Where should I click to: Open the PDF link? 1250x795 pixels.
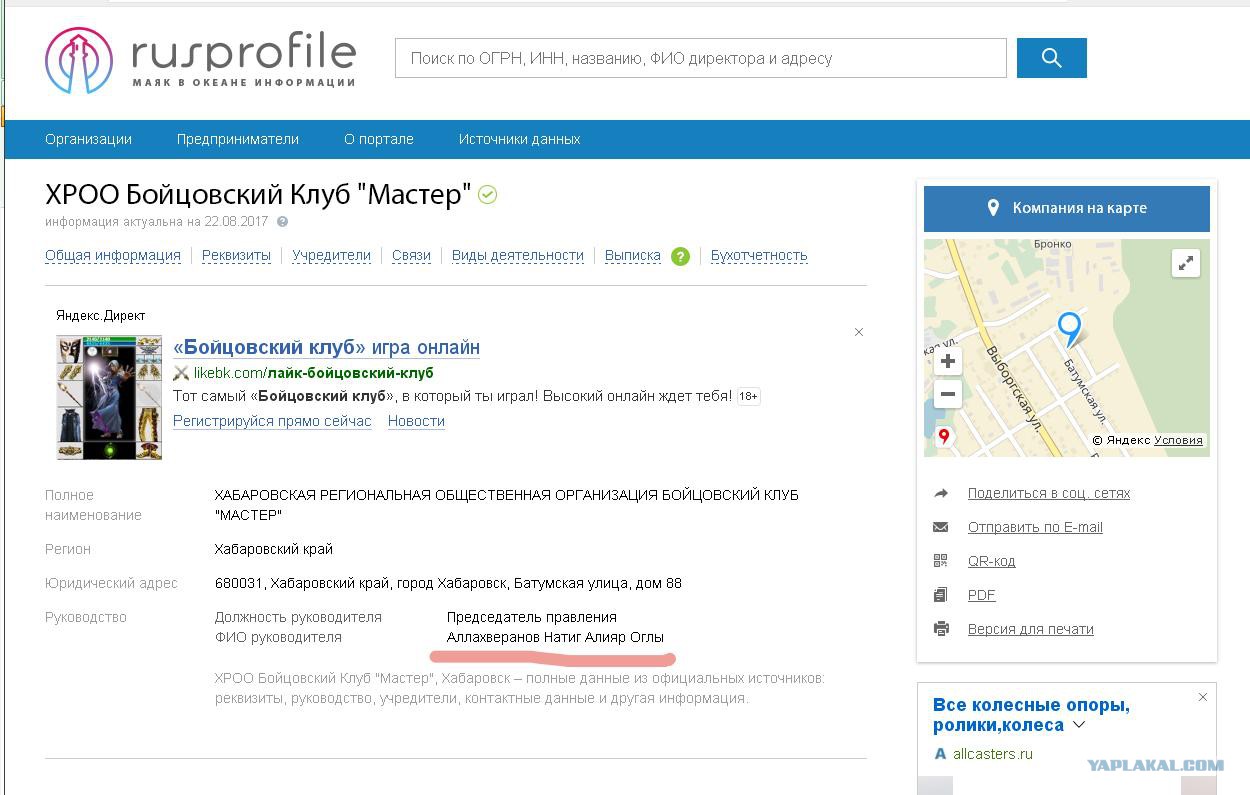point(981,595)
